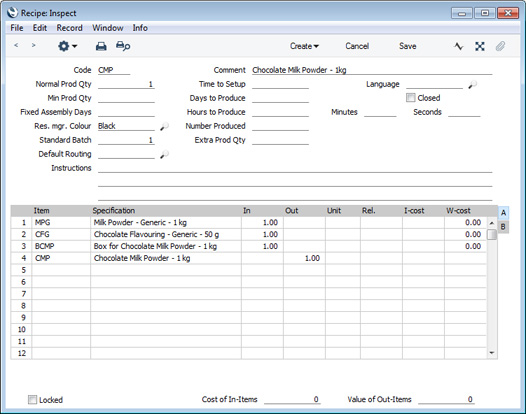Enable the Locked checkbox
The image size is (526, 414).
coord(33,400)
